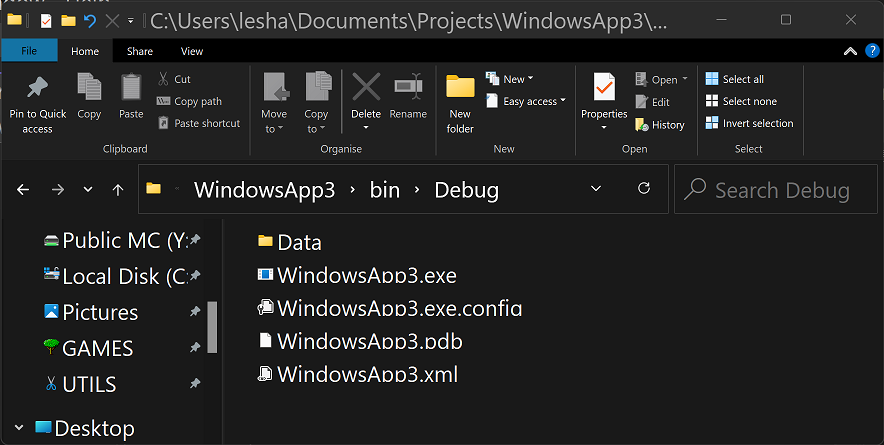Screen dimensions: 884x445
Task: Select WindowsApp3.xml file
Action: tap(357, 374)
